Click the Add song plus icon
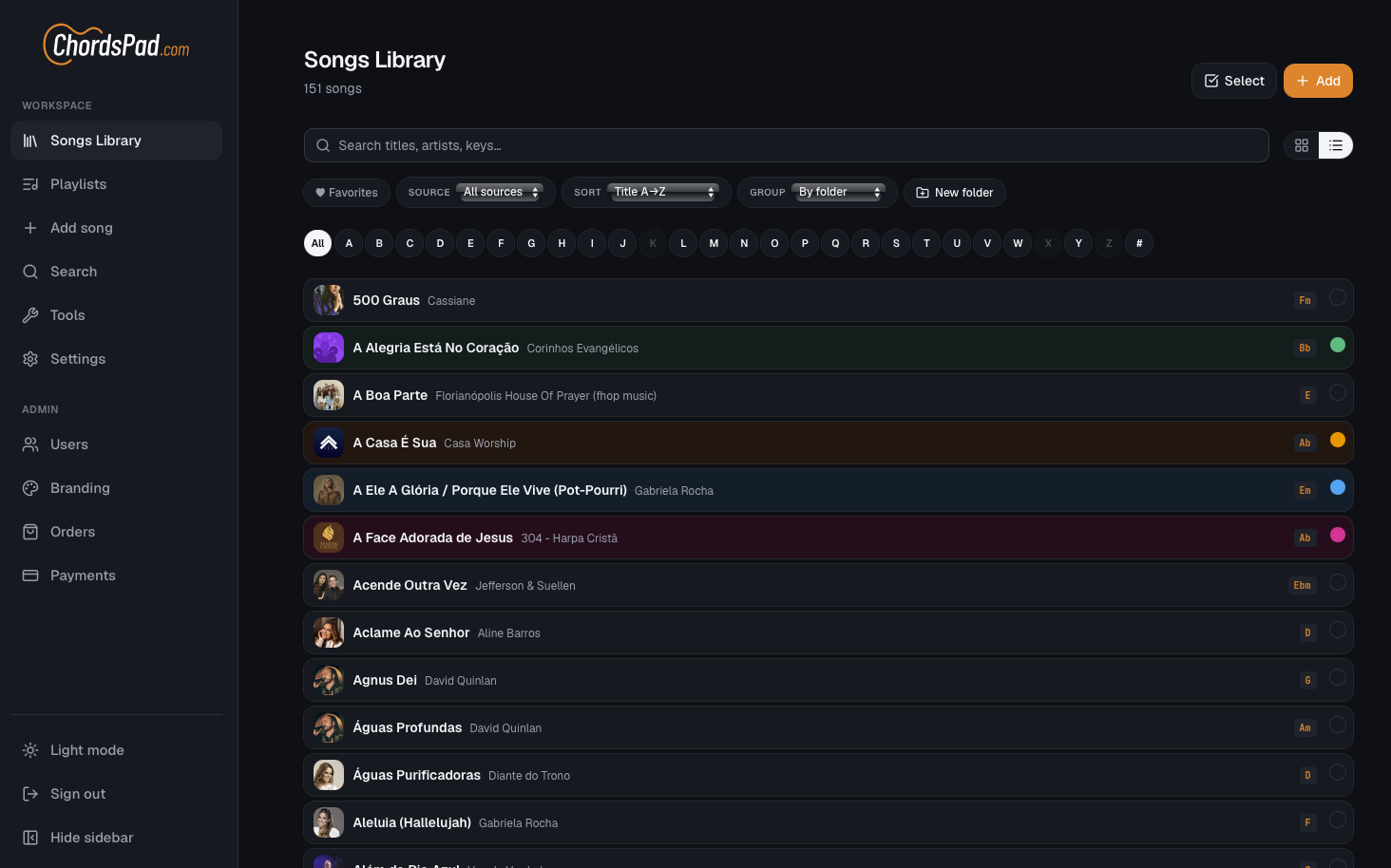1391x868 pixels. (x=30, y=228)
